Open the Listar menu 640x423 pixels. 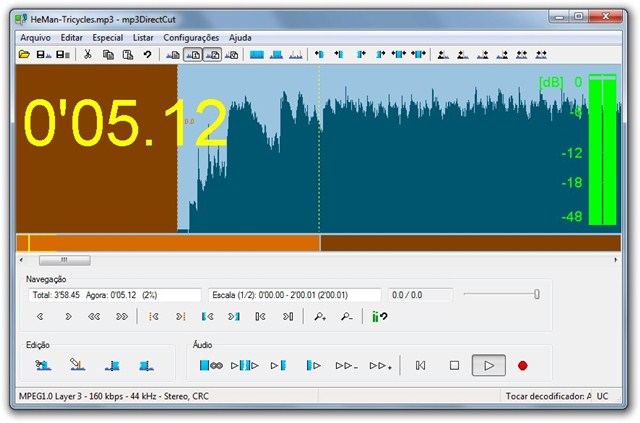coord(143,38)
